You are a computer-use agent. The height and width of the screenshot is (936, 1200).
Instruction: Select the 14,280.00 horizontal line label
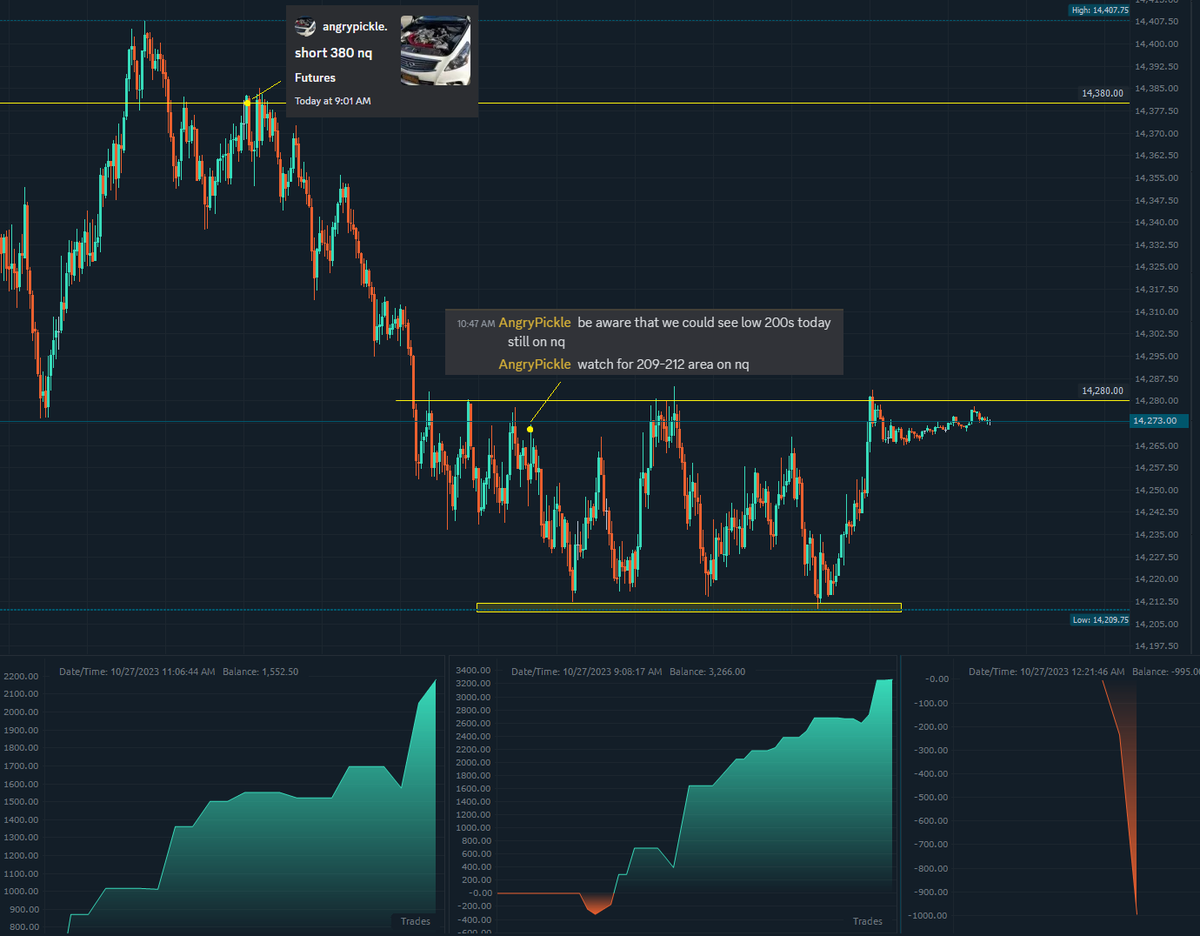[x=1102, y=391]
